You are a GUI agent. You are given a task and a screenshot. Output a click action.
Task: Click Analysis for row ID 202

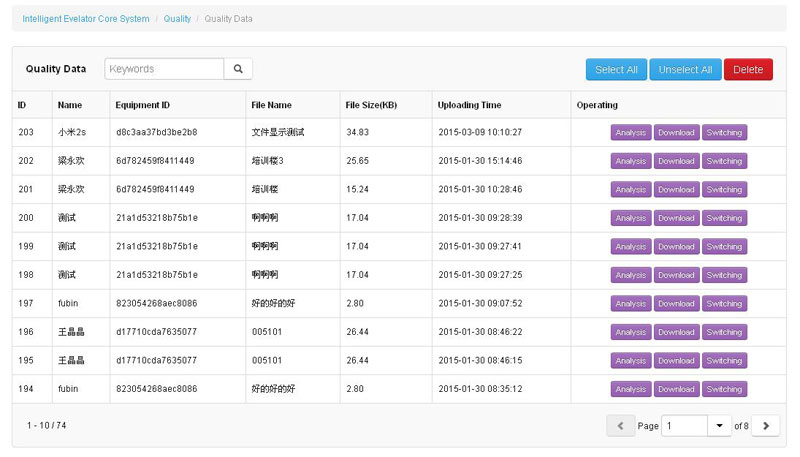click(x=631, y=161)
